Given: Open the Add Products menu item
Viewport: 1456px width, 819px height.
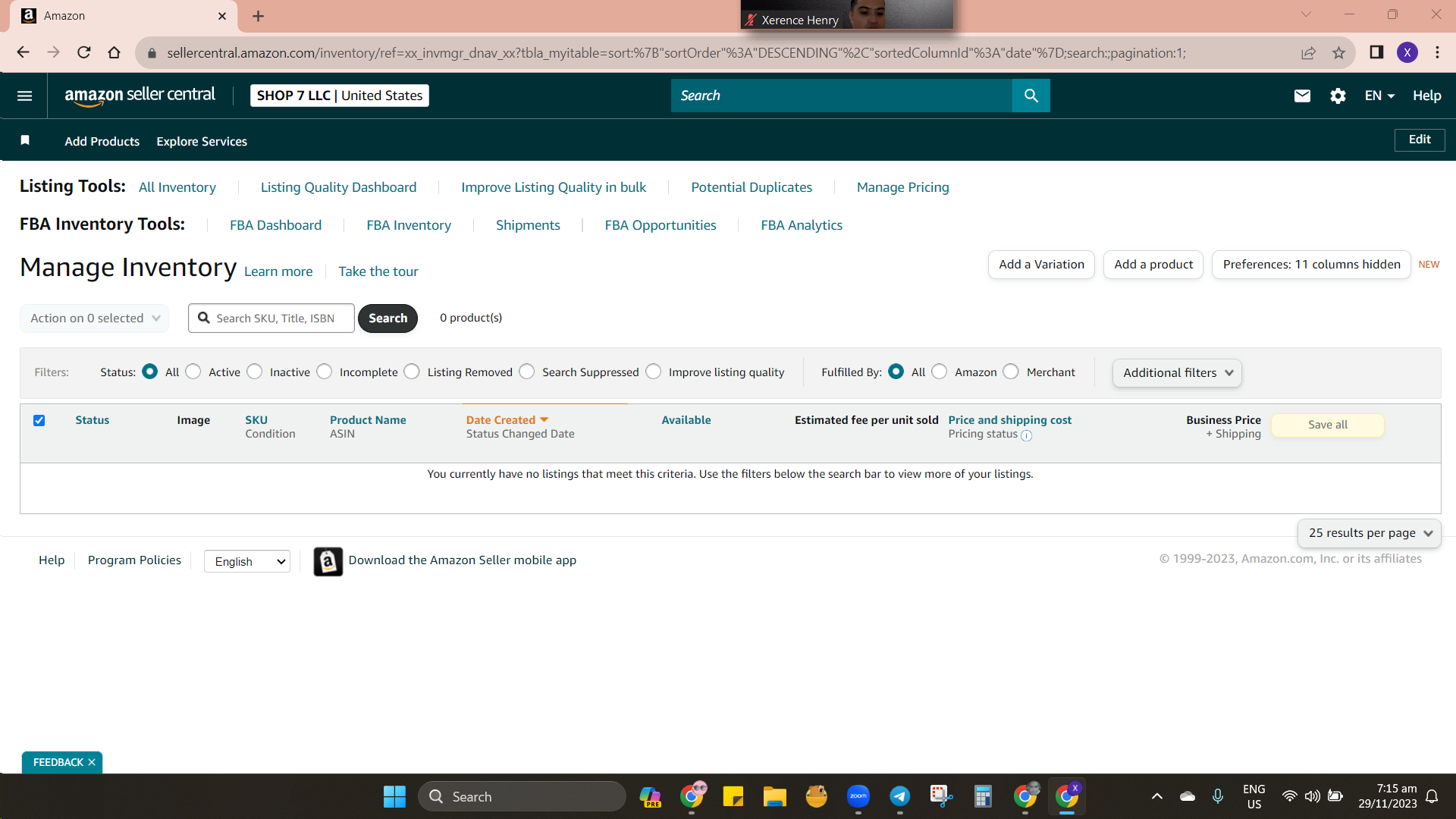Looking at the screenshot, I should [x=102, y=141].
